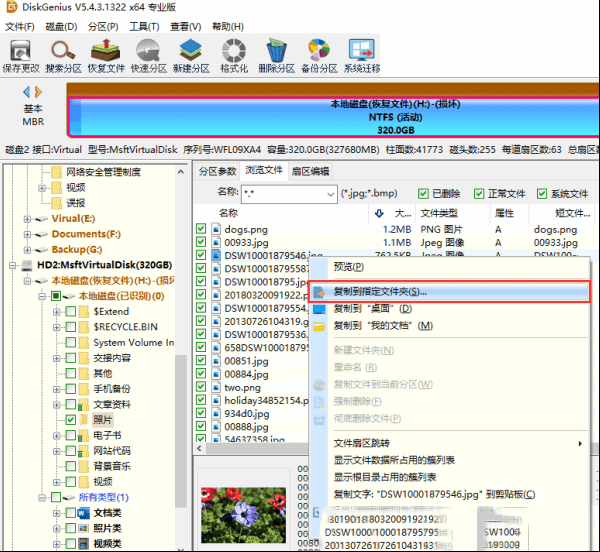The height and width of the screenshot is (552, 600).
Task: Expand the Documents(F:) tree node
Action: click(x=27, y=234)
